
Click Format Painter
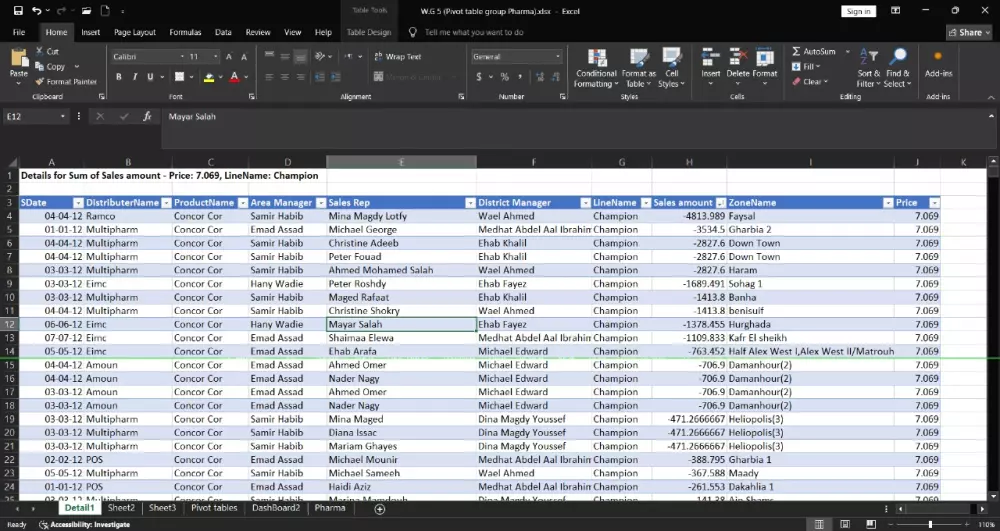[66, 82]
